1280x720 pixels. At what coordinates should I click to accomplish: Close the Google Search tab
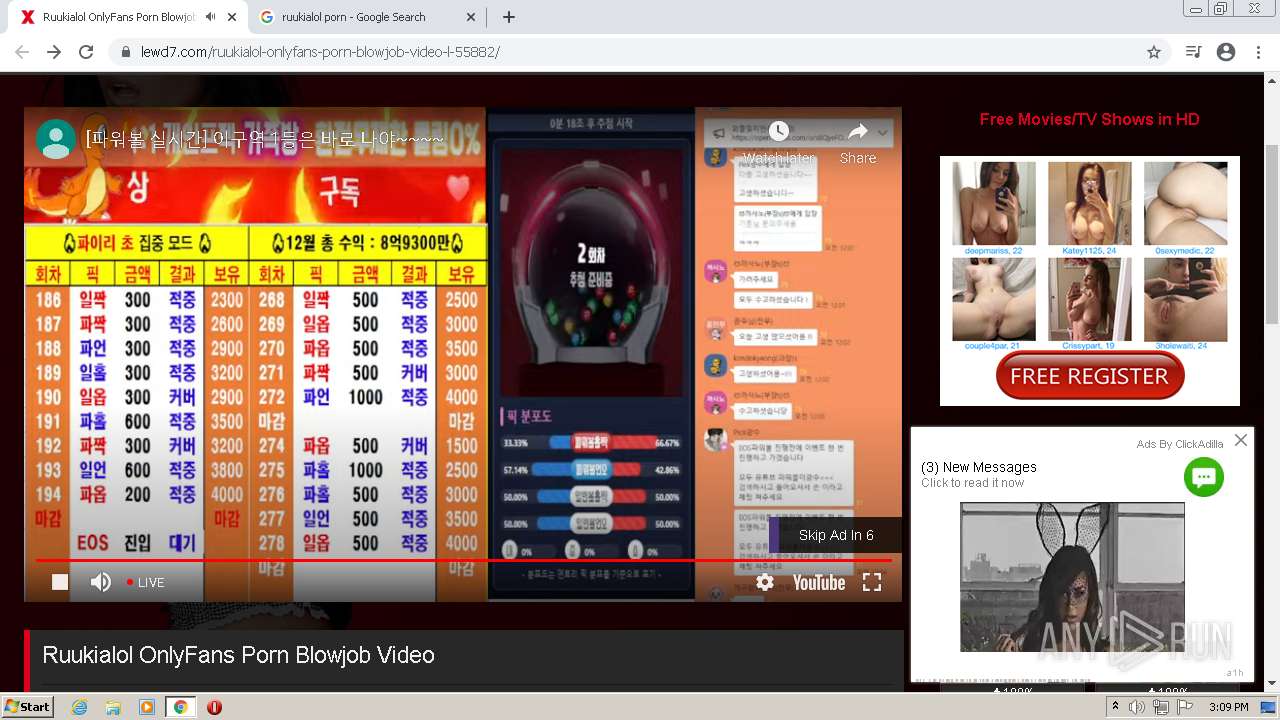(471, 17)
